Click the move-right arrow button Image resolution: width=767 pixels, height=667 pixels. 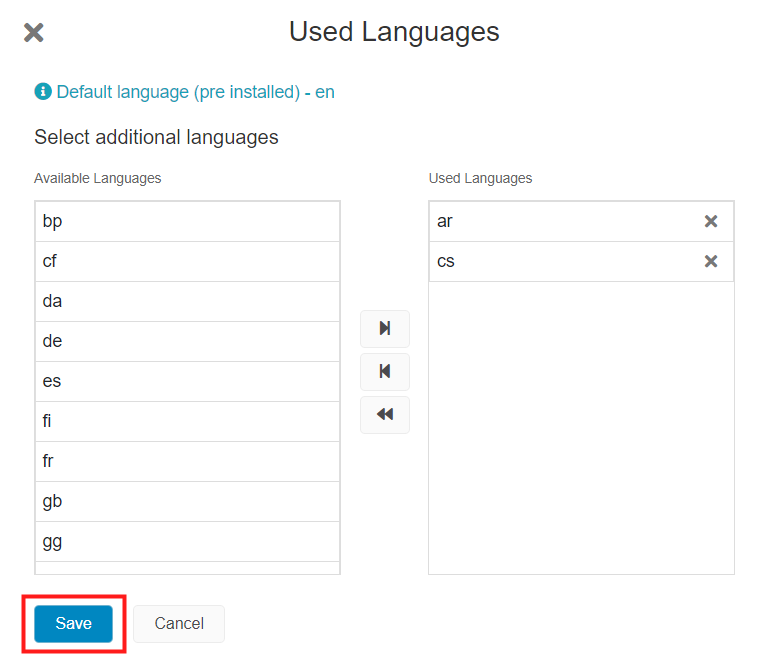click(x=385, y=329)
